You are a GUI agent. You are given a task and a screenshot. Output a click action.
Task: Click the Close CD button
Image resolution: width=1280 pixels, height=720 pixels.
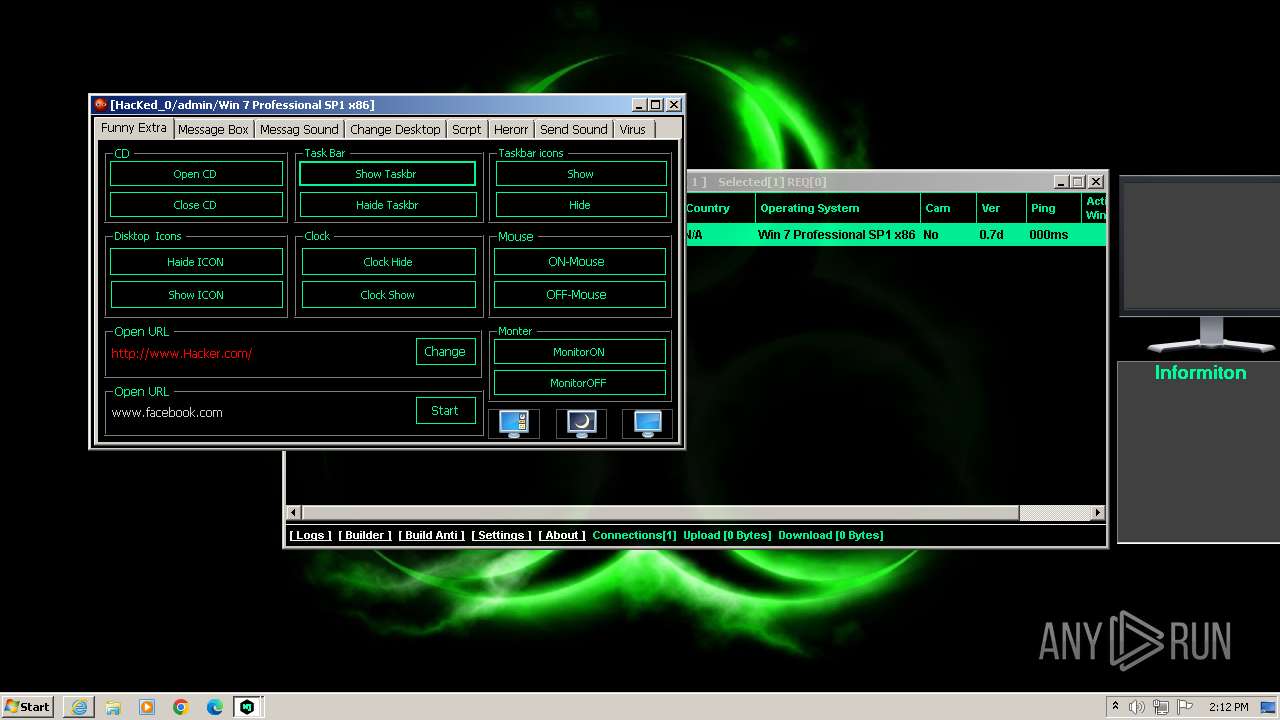[196, 205]
